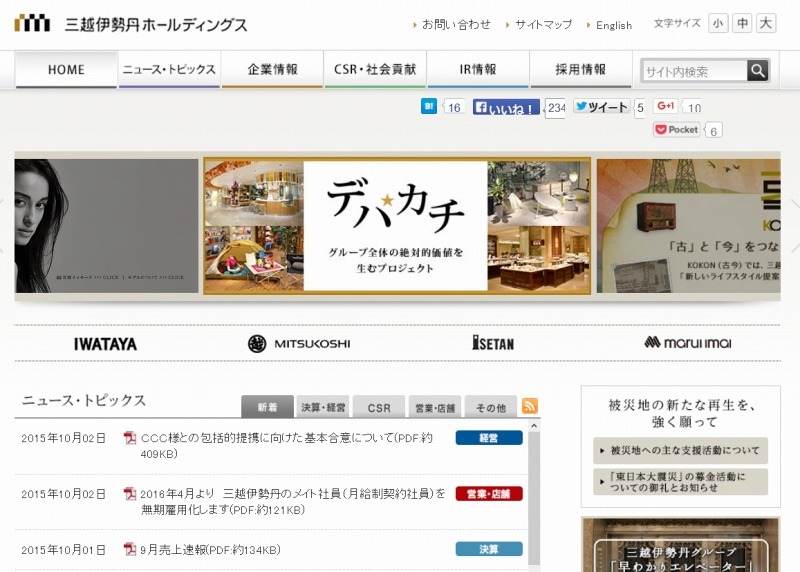Screen dimensions: 800x572
Task: Share via Hatena Bookmark B! icon
Action: (x=429, y=106)
